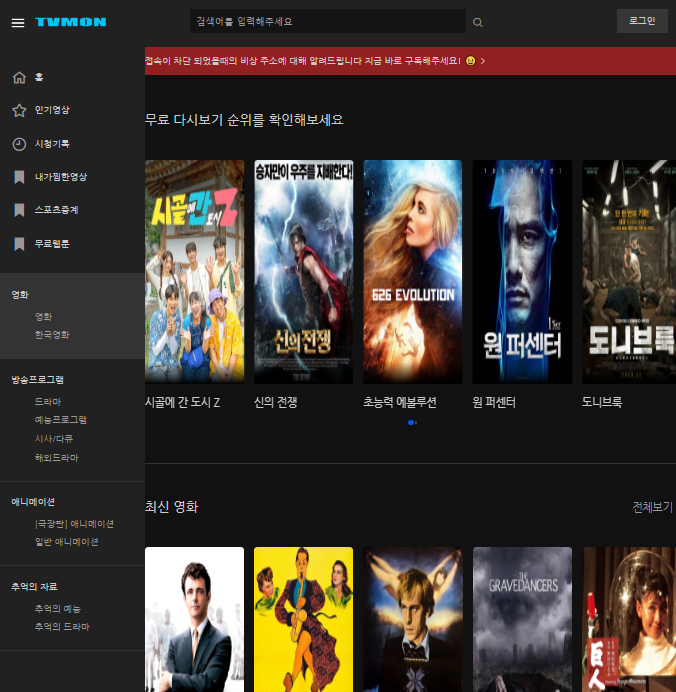Expand the red banner arrow chevron

[x=483, y=61]
